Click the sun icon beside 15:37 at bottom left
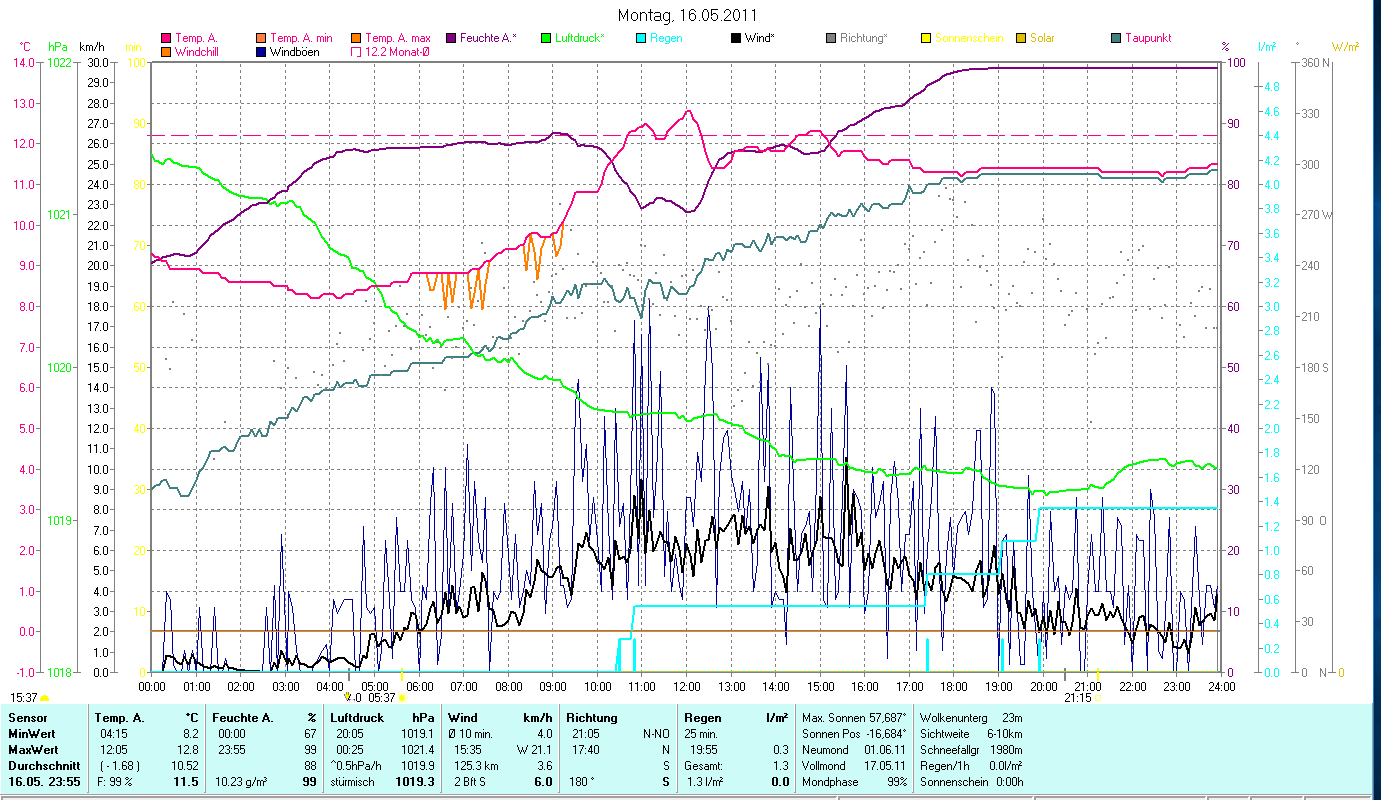The image size is (1381, 800). tap(45, 698)
